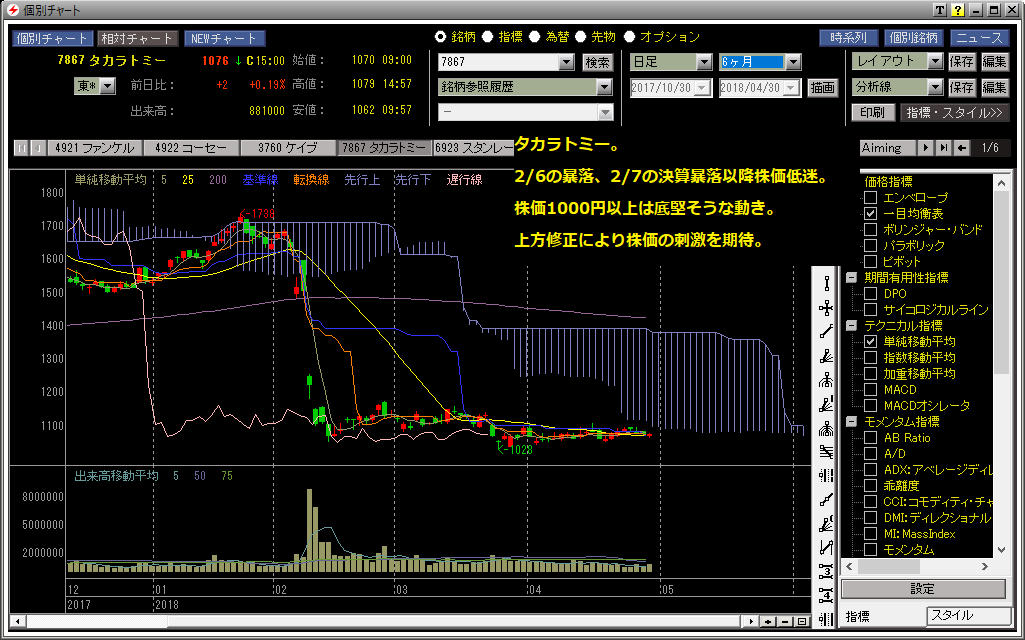The width and height of the screenshot is (1025, 640).
Task: Jump to last page with skip-to-end button
Action: [943, 148]
